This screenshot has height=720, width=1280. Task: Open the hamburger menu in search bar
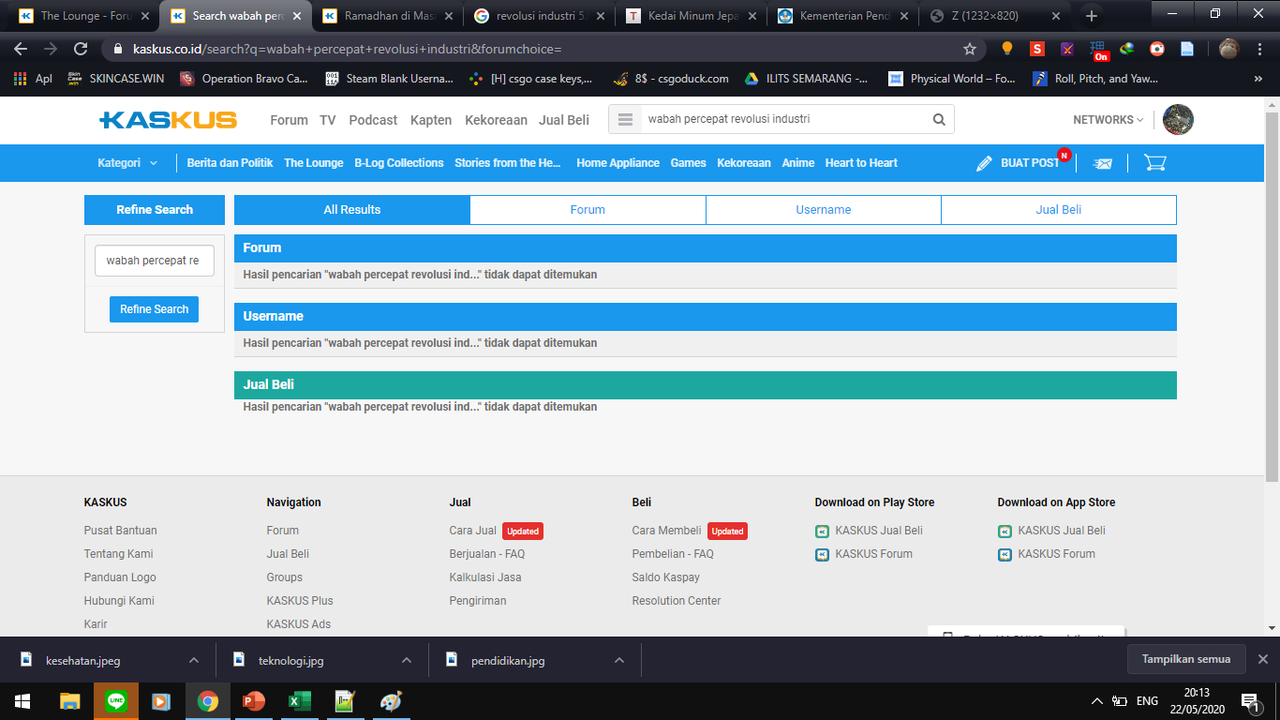tap(626, 120)
